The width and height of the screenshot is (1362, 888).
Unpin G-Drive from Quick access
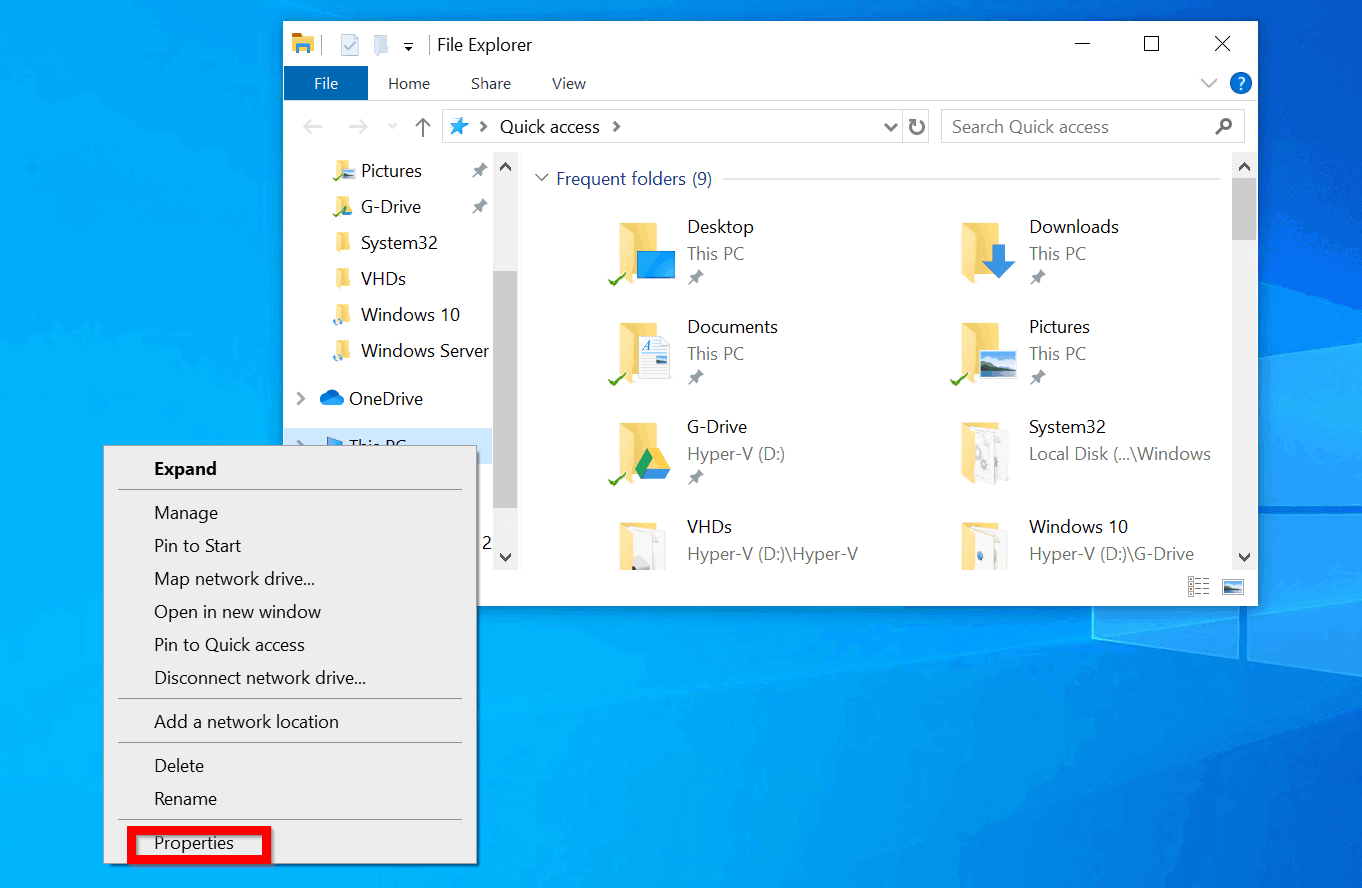click(x=479, y=206)
